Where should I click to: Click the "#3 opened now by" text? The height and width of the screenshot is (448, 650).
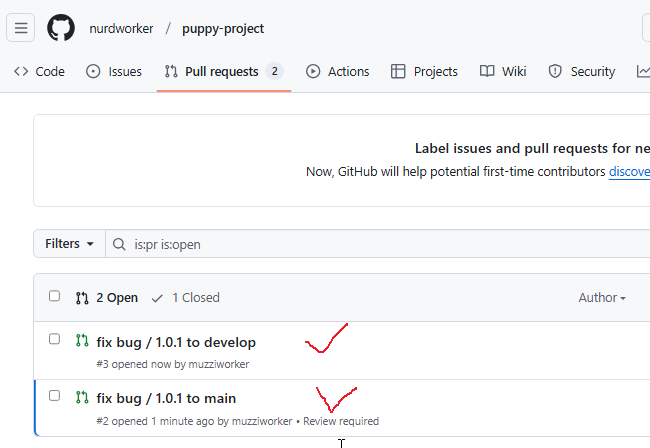point(141,364)
